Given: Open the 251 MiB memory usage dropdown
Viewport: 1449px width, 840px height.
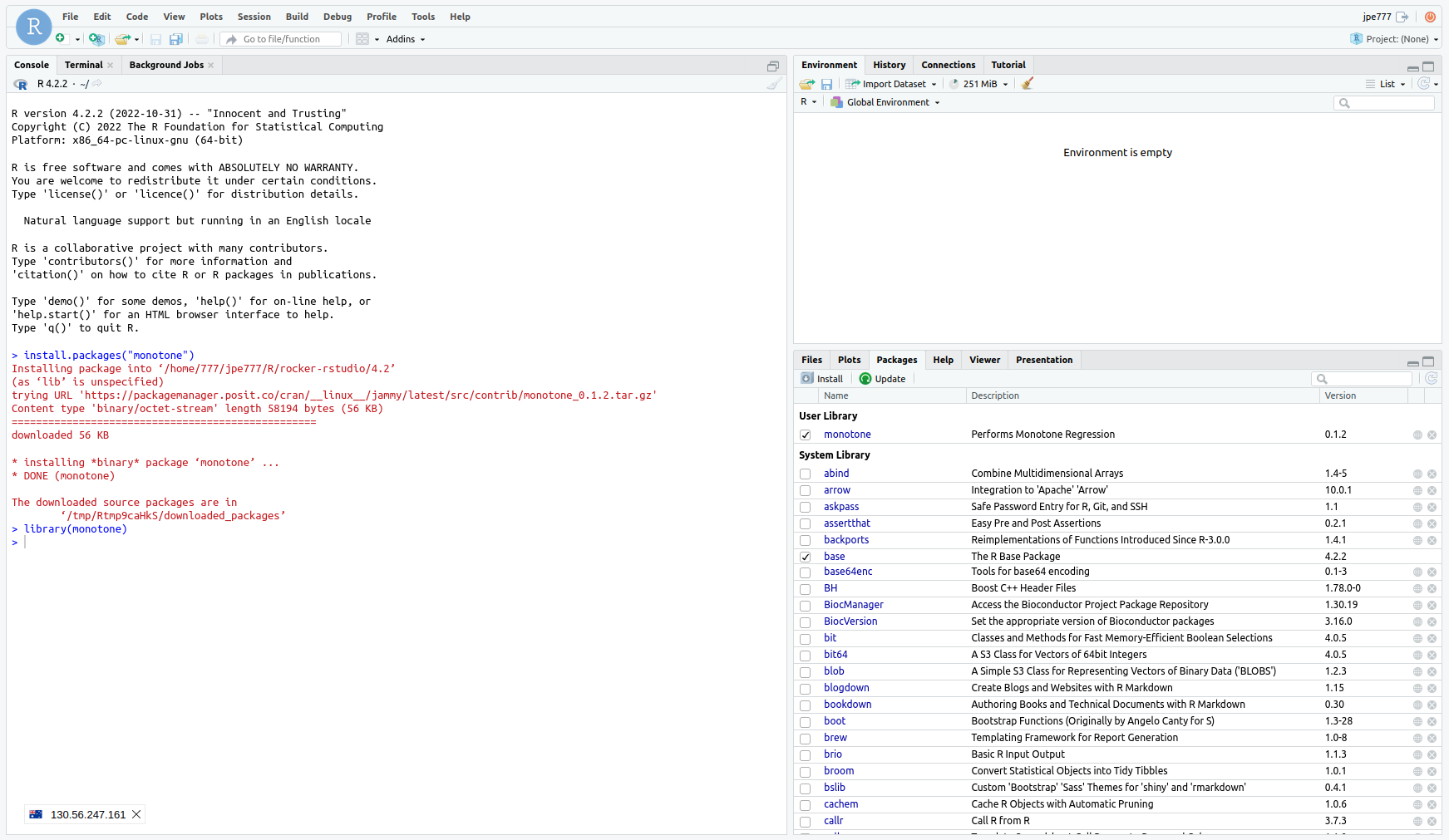Looking at the screenshot, I should tap(979, 84).
